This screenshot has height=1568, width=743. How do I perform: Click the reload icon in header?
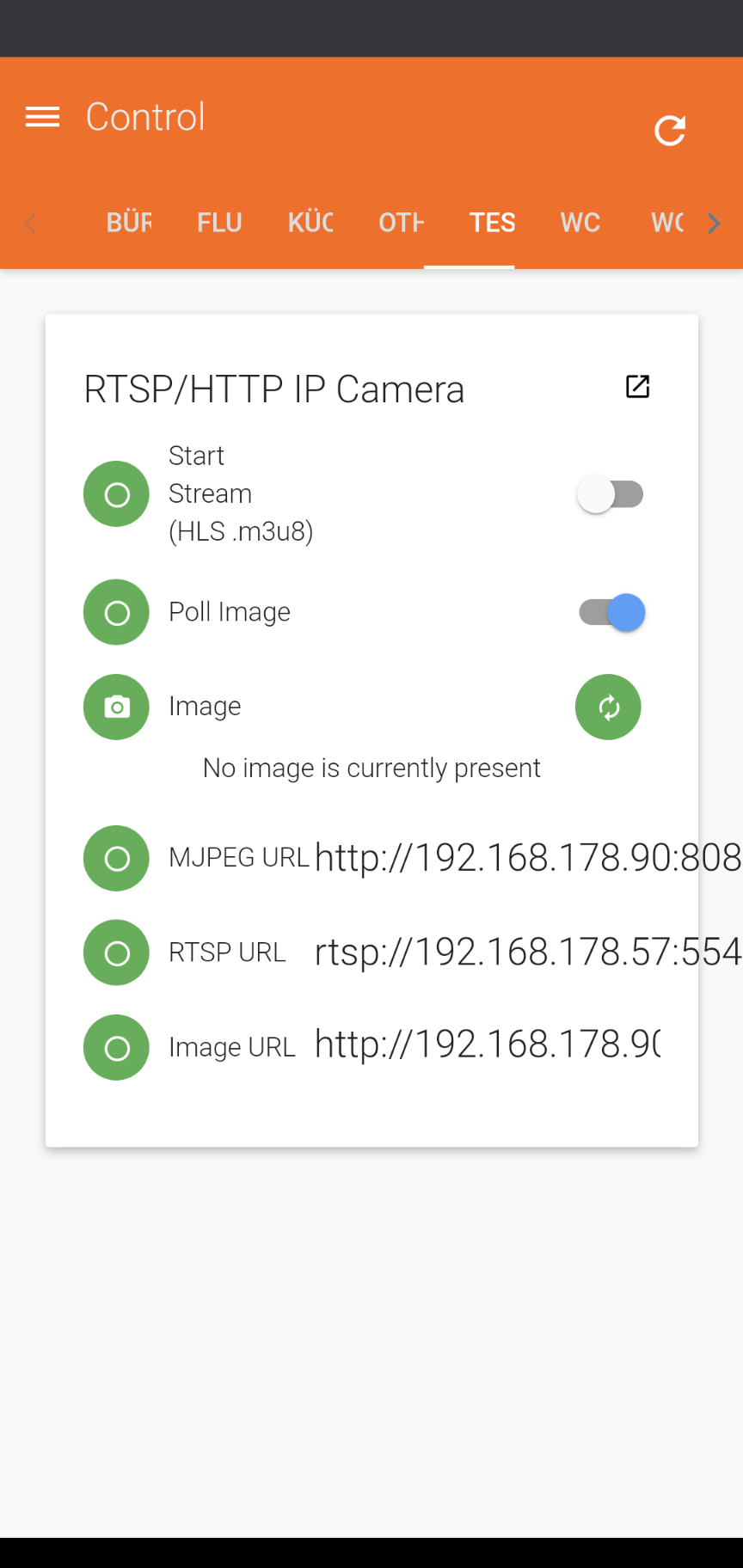click(670, 131)
